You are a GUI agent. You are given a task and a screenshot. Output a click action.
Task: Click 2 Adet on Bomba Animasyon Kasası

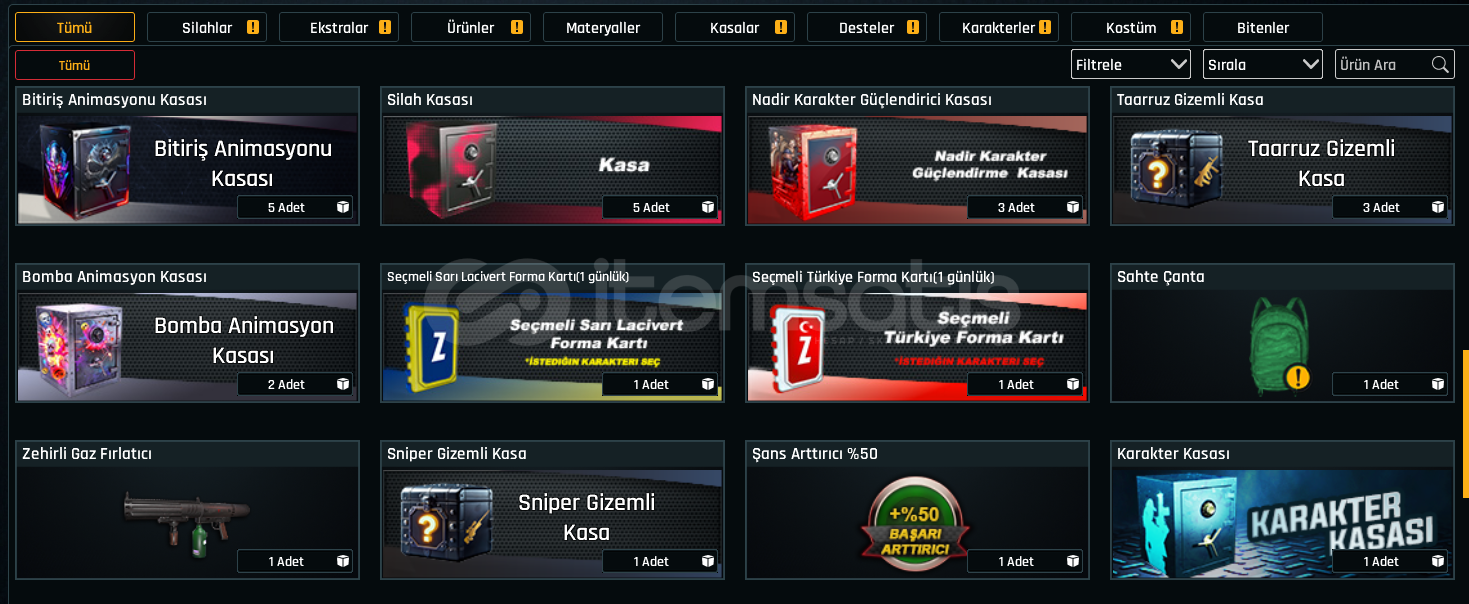click(295, 384)
